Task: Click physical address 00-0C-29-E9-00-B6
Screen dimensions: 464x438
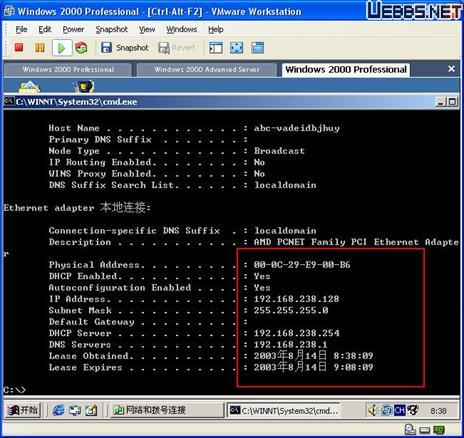Action: (302, 265)
